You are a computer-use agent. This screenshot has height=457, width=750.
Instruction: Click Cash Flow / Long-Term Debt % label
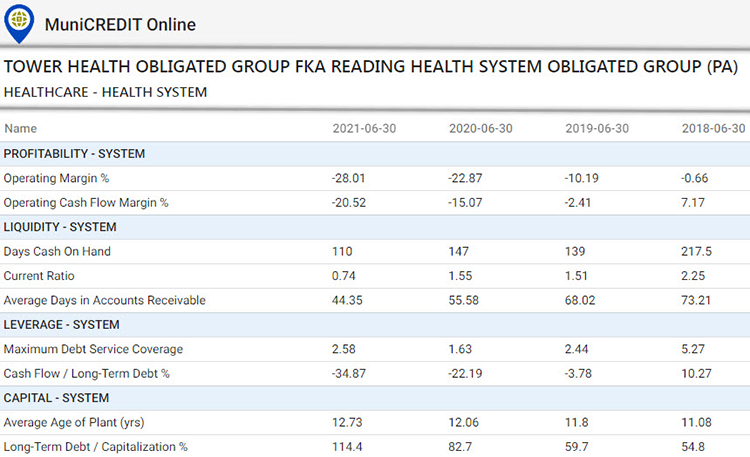click(87, 373)
